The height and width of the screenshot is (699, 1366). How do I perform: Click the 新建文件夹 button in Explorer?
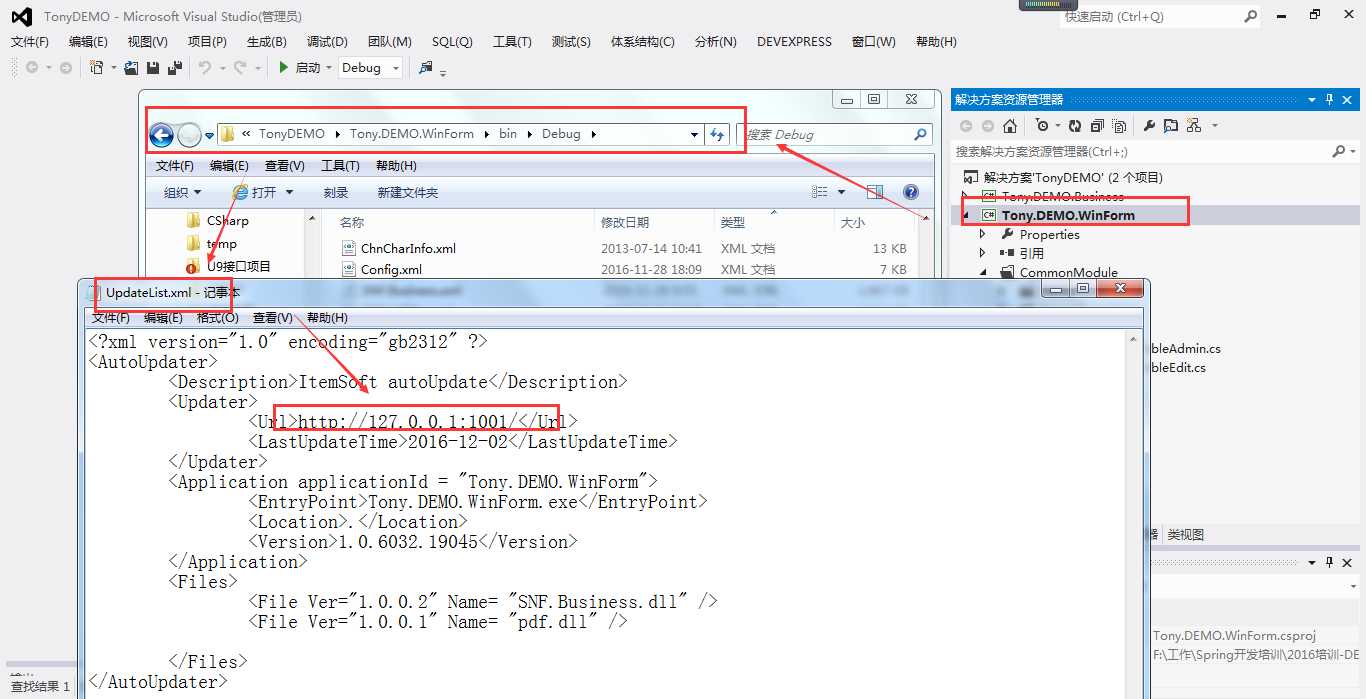click(x=407, y=192)
